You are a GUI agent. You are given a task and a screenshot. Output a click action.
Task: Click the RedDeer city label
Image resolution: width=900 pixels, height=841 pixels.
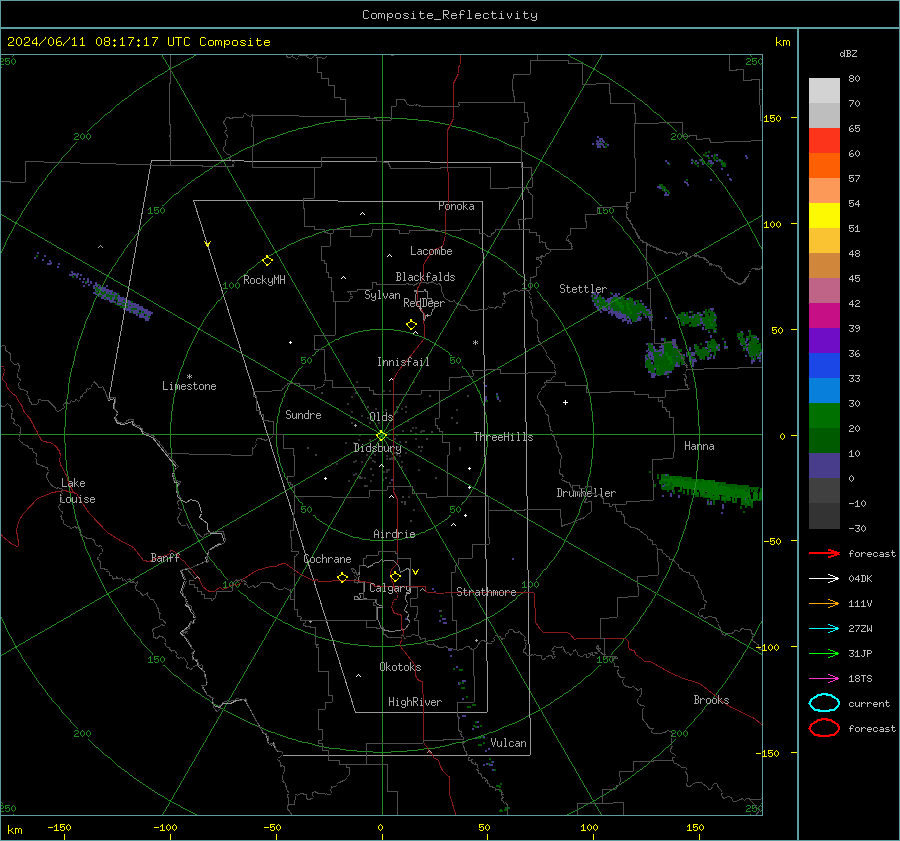424,303
